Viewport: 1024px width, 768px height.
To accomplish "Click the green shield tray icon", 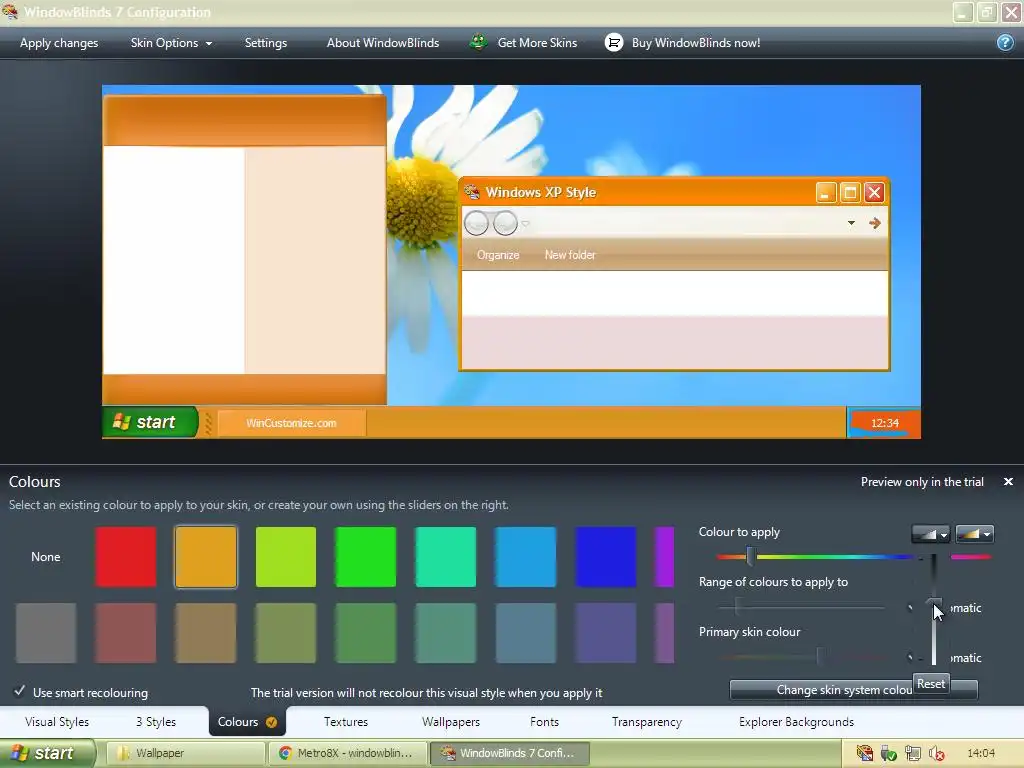I will tap(889, 753).
